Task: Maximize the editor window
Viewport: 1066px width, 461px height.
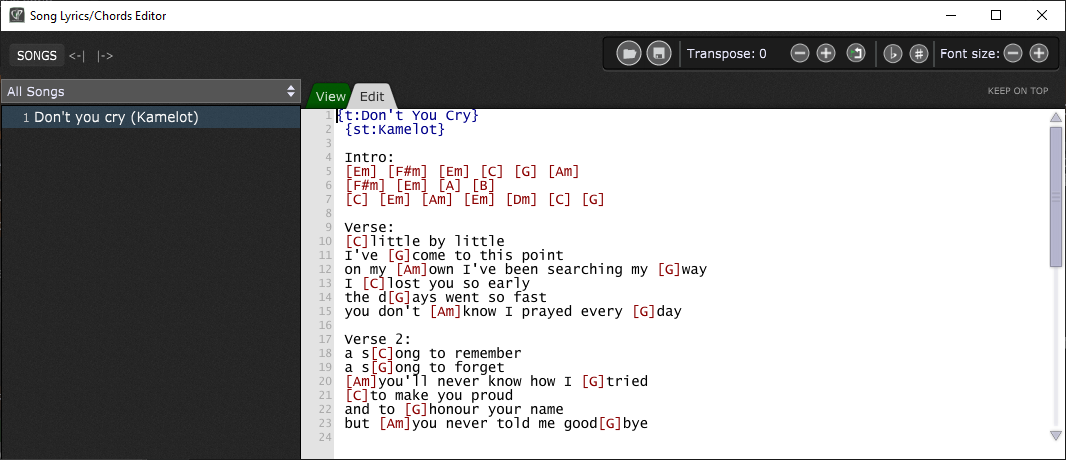Action: [x=996, y=16]
